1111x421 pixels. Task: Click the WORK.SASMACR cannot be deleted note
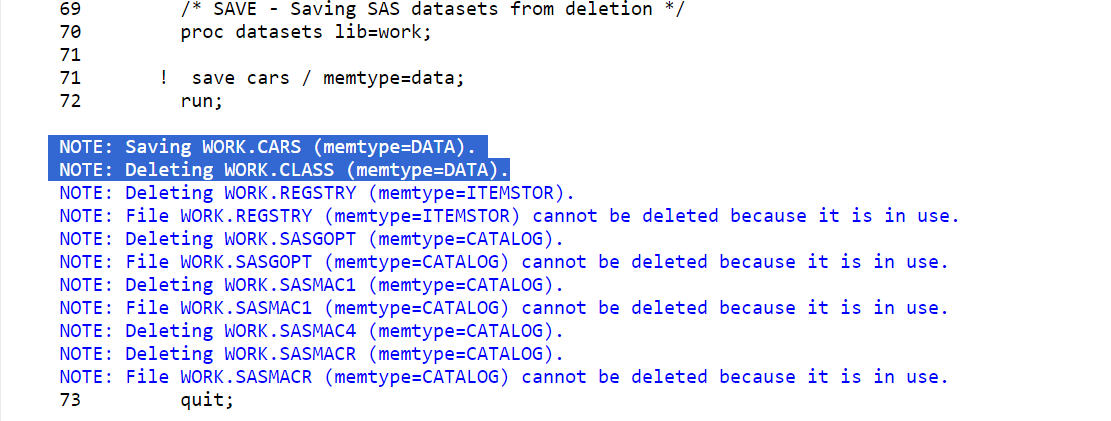point(503,377)
